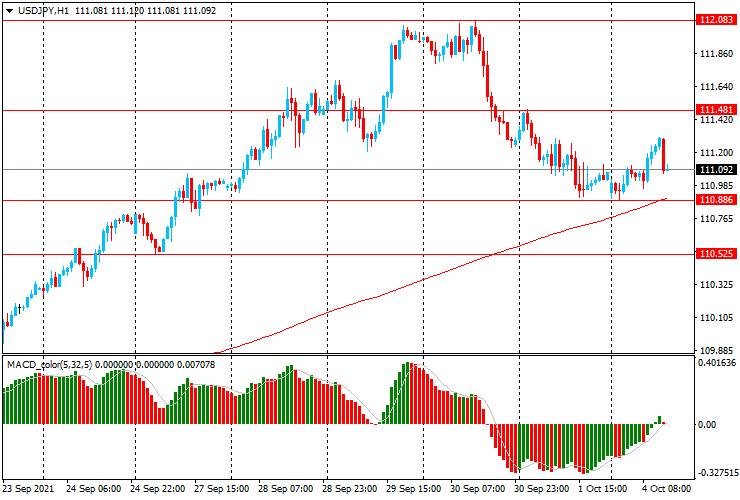Click the MACD zero level 0.00 label

(707, 425)
